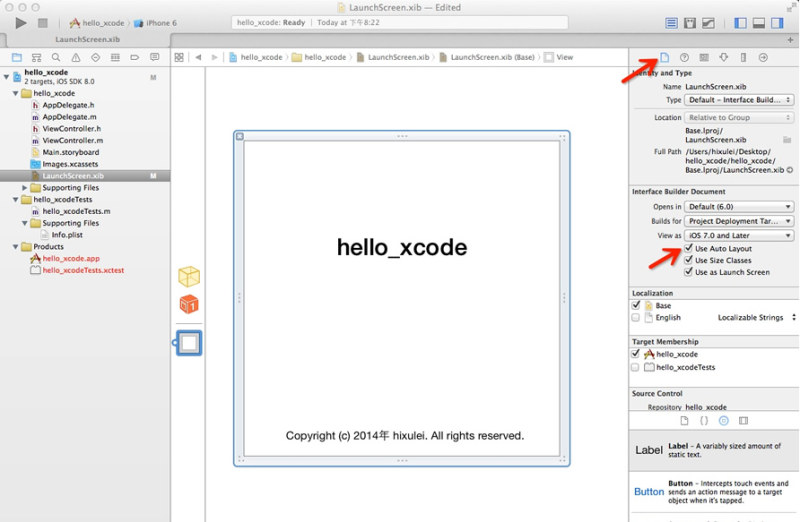
Task: Collapse the hello_xcodeTests group
Action: 15,200
